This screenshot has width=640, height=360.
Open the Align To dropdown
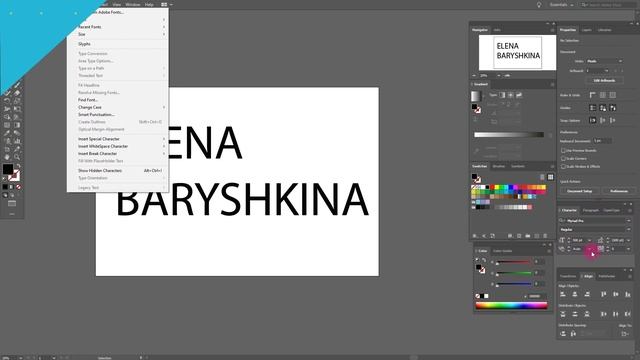coord(625,334)
